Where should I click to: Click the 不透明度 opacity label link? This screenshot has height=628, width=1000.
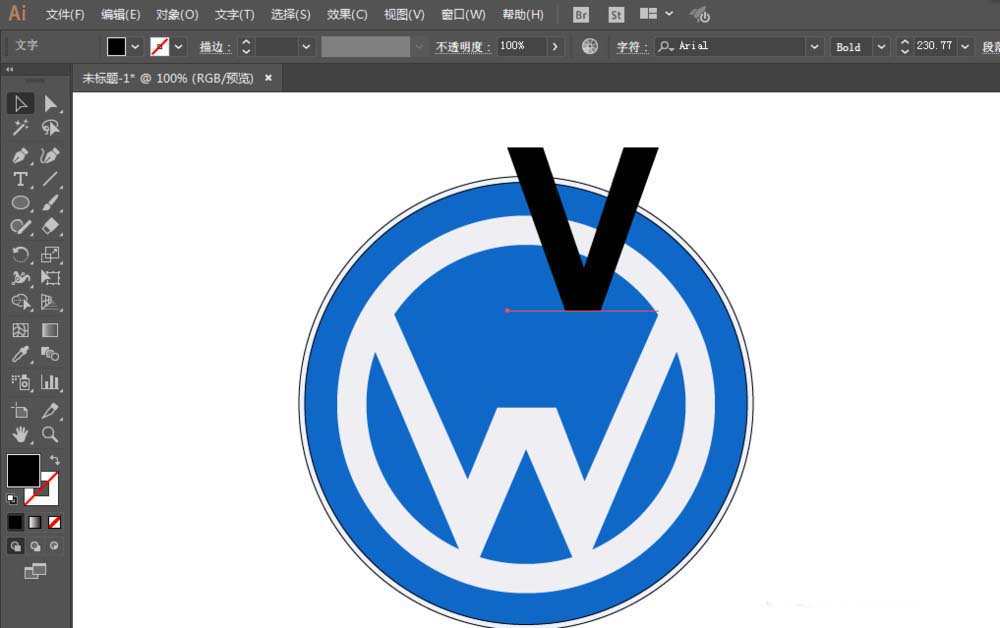[463, 47]
